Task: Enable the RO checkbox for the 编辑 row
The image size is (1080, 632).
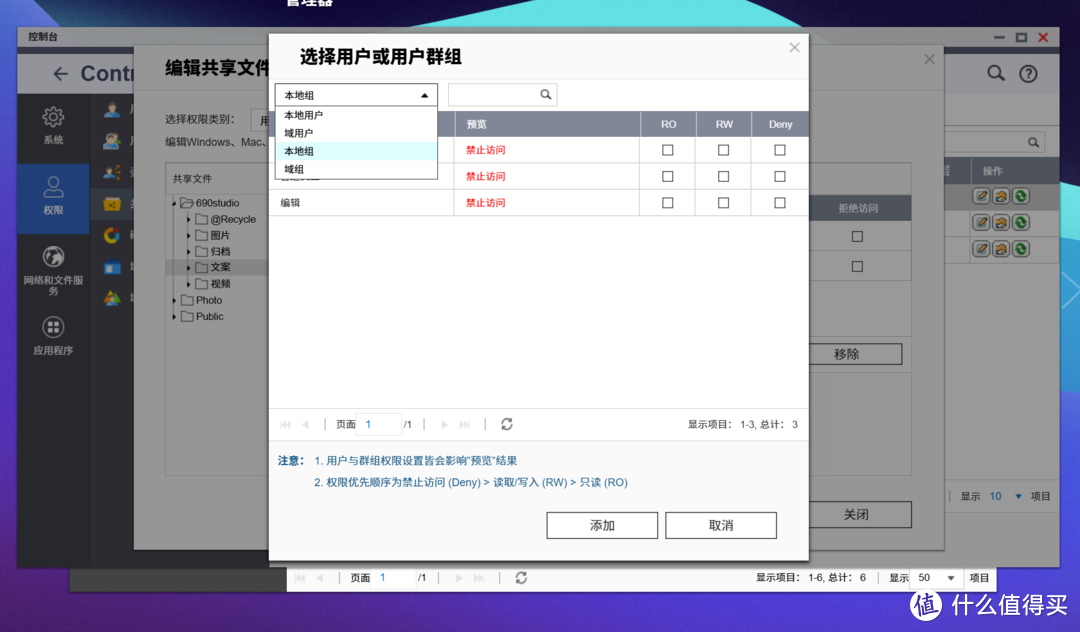Action: point(668,202)
